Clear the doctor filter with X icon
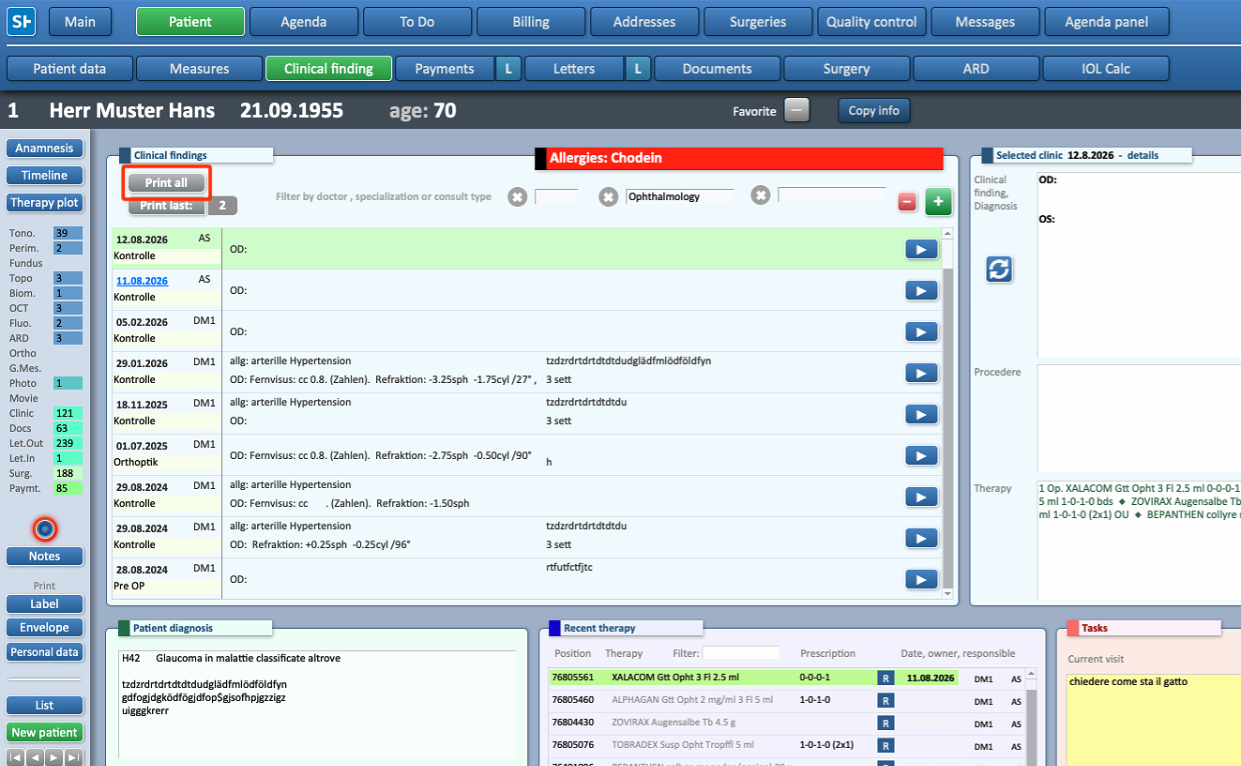Viewport: 1241px width, 766px height. [517, 197]
